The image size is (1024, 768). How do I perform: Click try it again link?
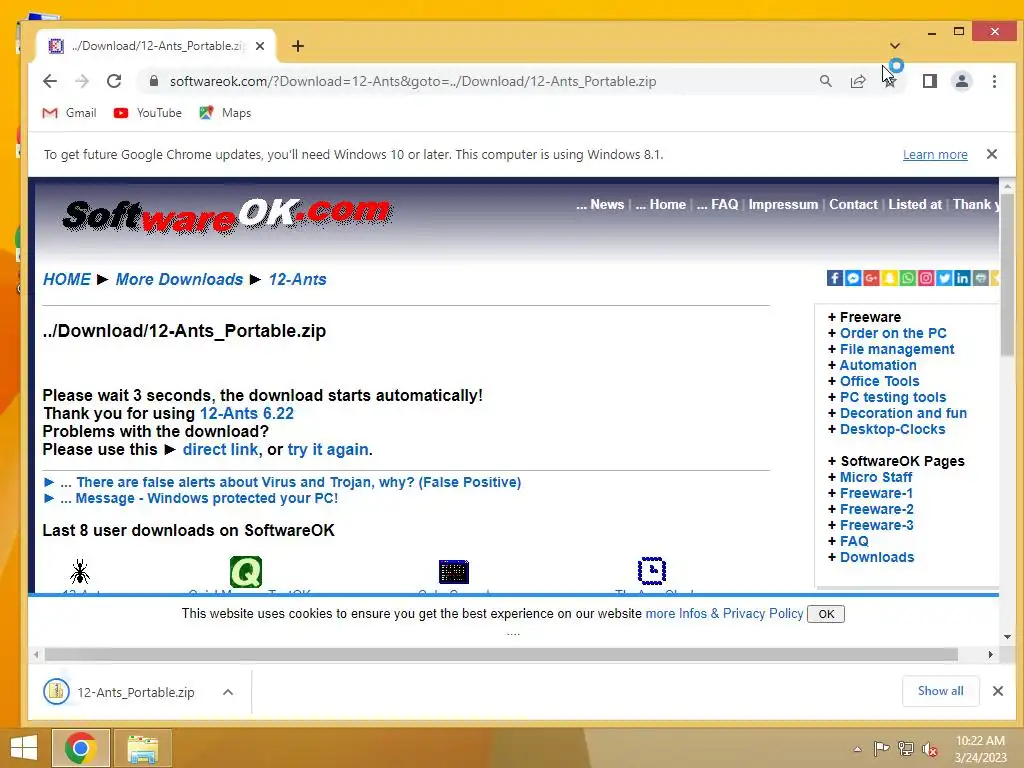328,449
